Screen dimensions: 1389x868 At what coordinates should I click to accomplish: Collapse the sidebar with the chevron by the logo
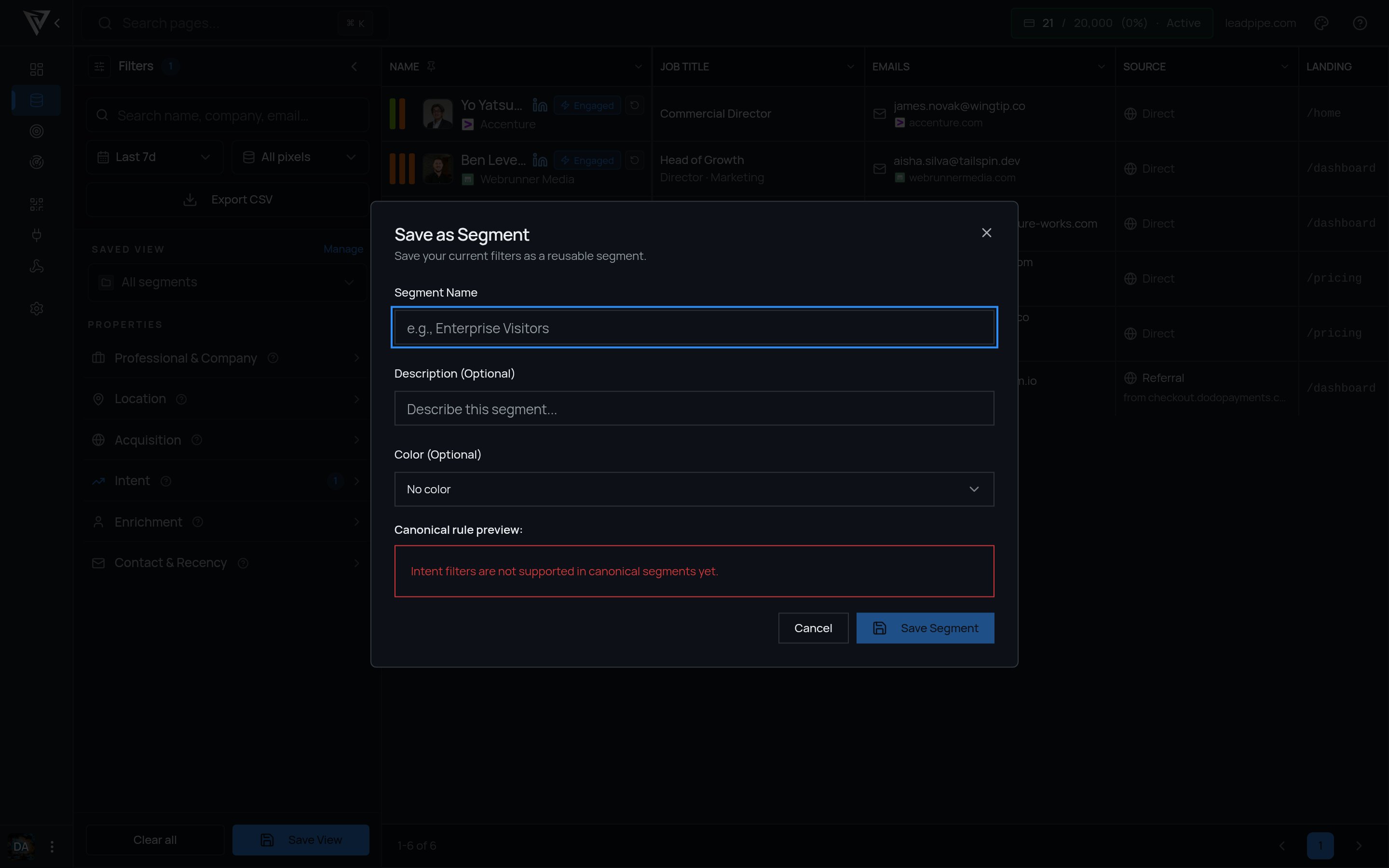[57, 23]
